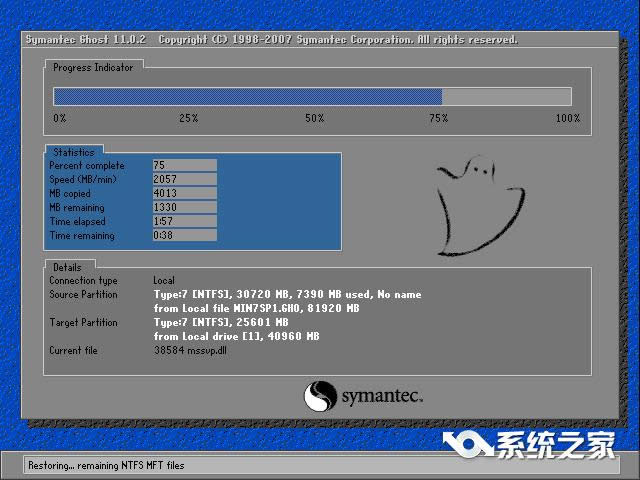Click the symantec wordmark text
This screenshot has height=480, width=640.
click(x=383, y=397)
